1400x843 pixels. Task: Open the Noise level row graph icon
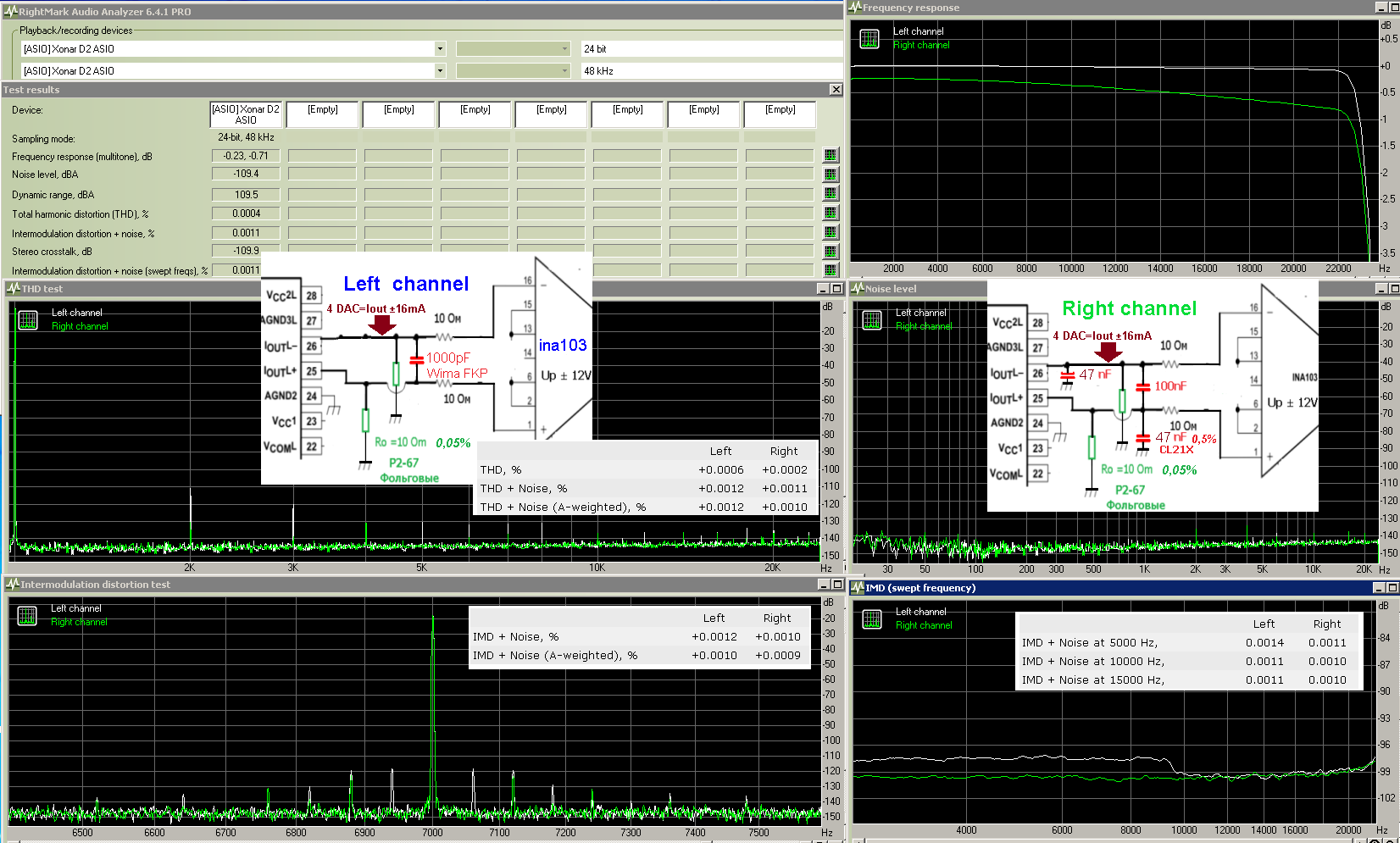click(831, 175)
